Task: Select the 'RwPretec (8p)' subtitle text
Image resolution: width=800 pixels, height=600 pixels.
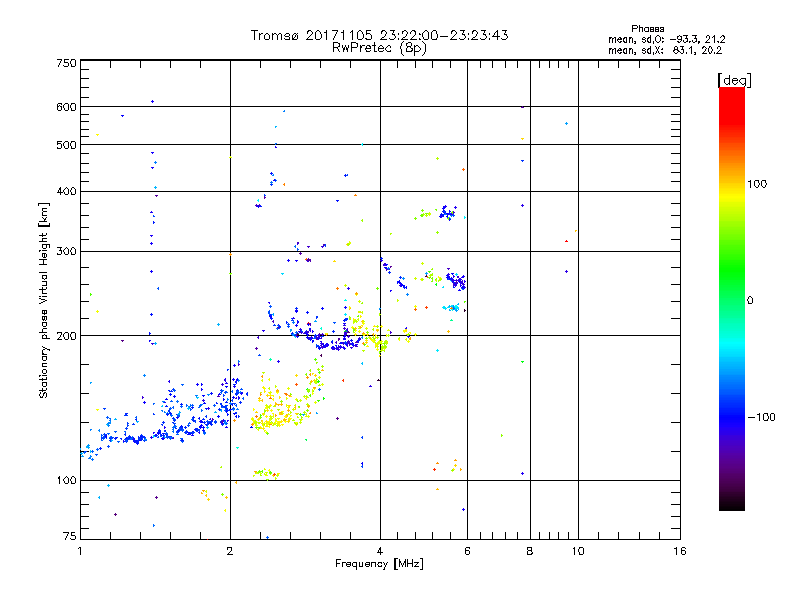Action: [379, 48]
